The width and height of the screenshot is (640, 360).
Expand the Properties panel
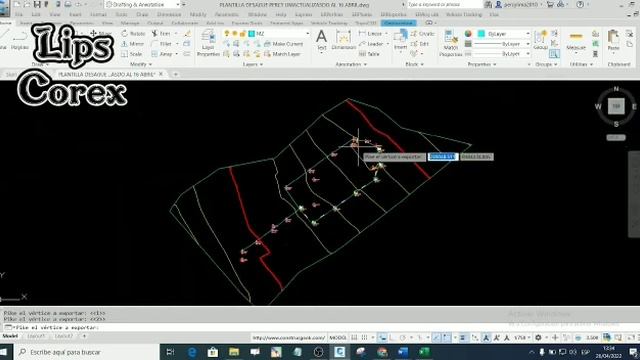[x=482, y=64]
